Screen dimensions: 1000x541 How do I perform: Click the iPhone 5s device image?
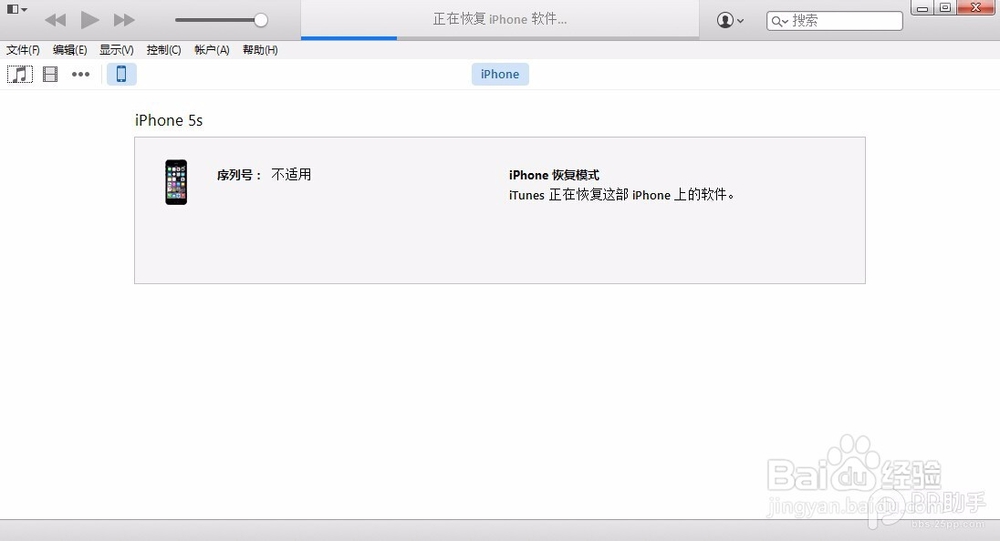pos(176,182)
